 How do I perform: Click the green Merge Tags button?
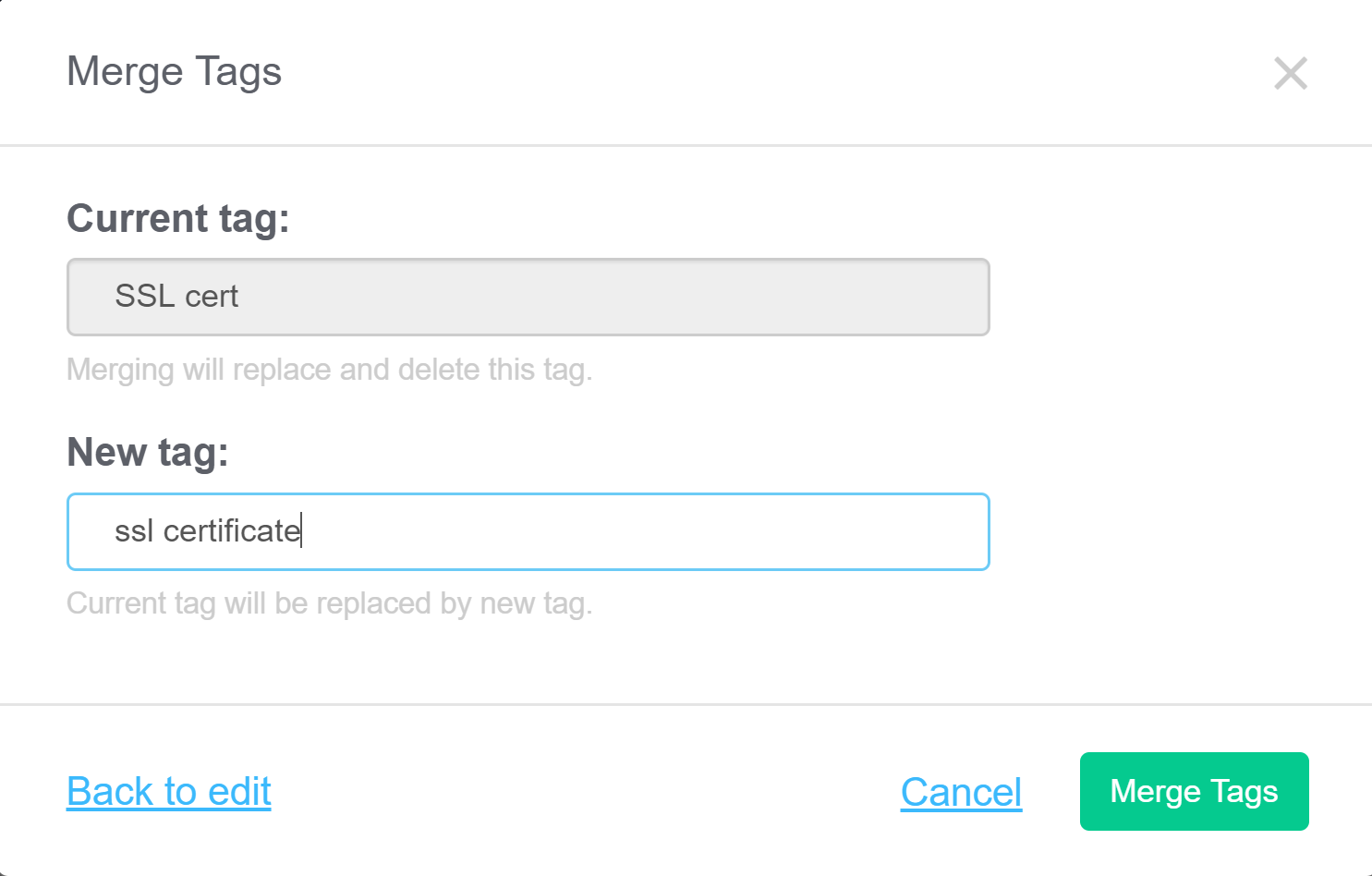1194,791
